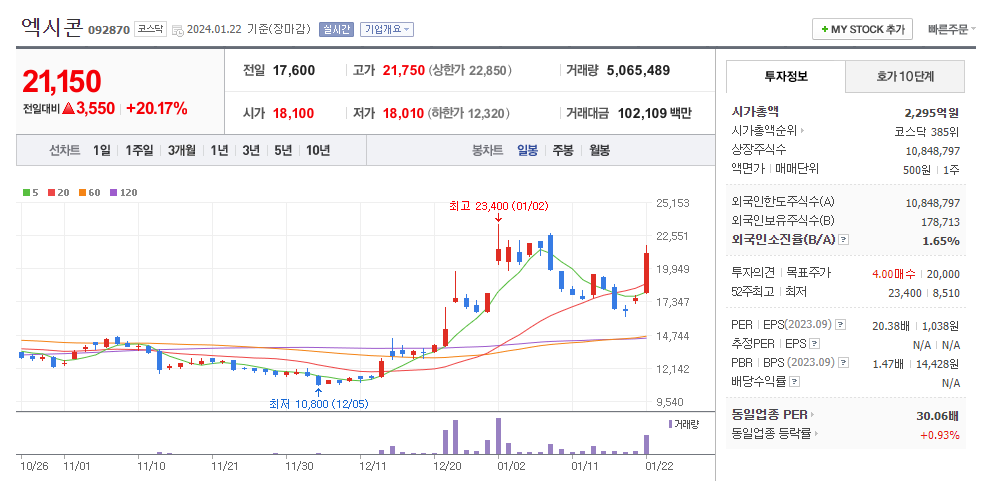Open the 빠른주문 dropdown
This screenshot has width=1005, height=481.
[952, 30]
